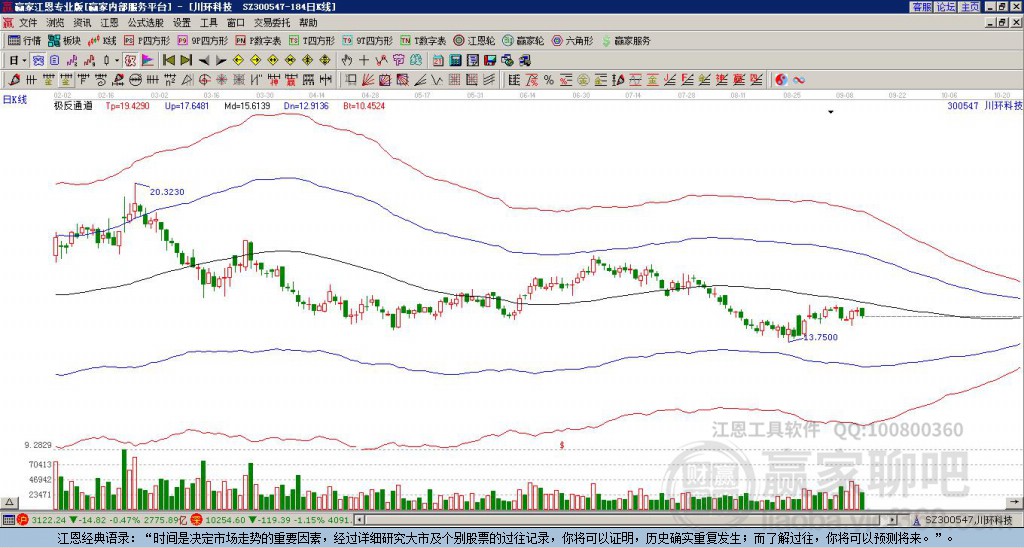Open the 六角形 tool

(573, 40)
